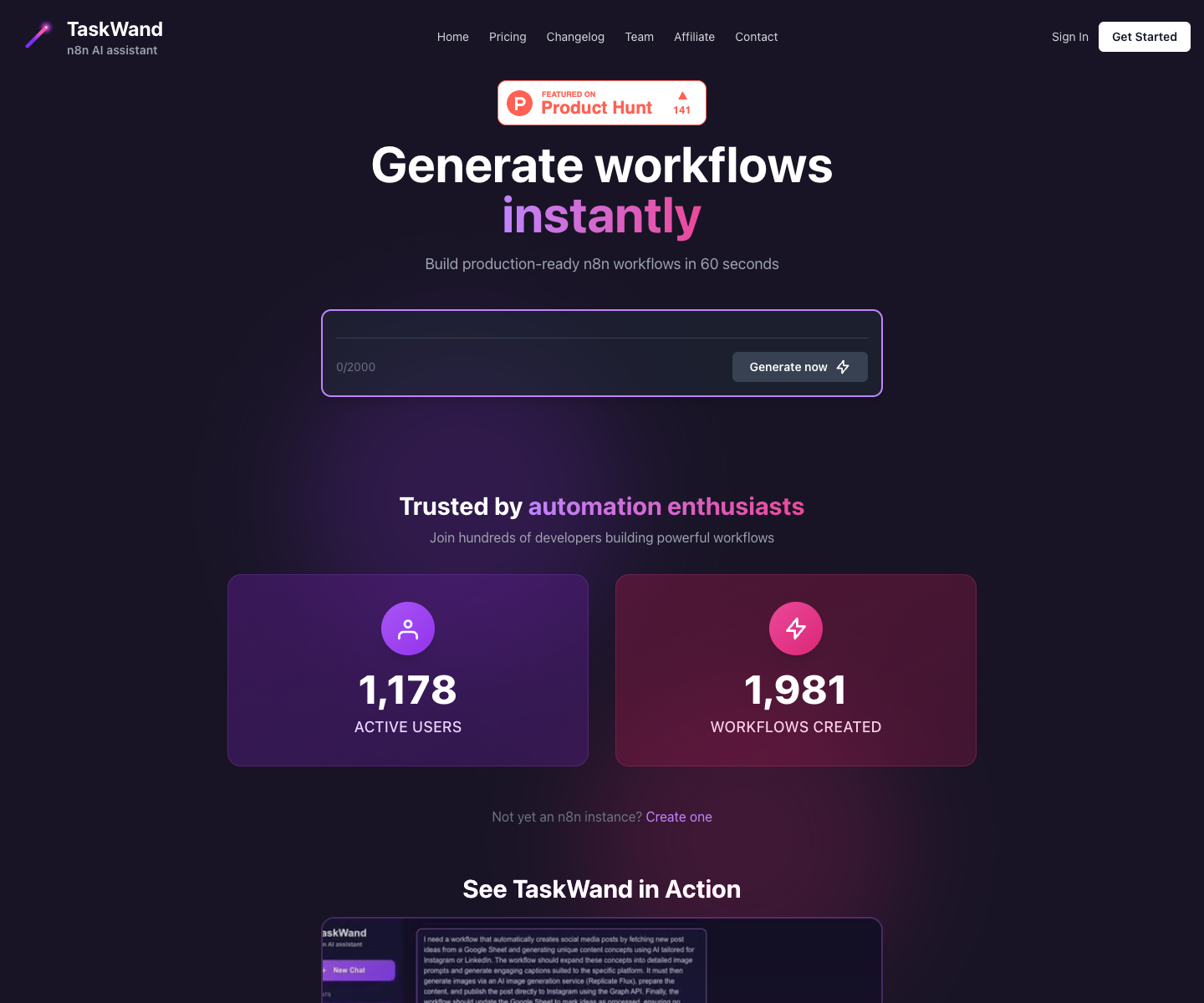Screen dimensions: 1204x1003
Task: Open the Changelog nav link
Action: [575, 37]
